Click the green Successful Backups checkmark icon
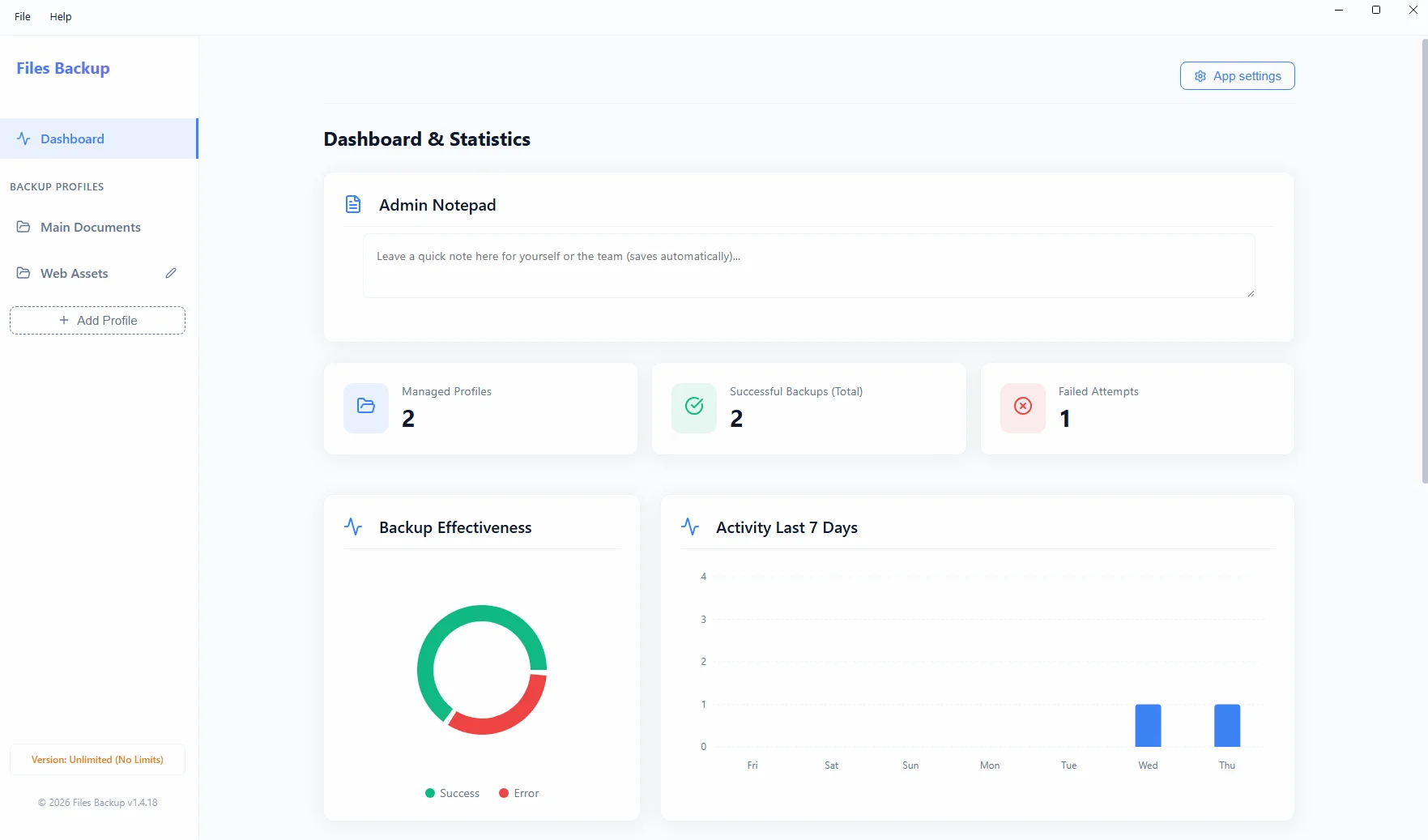This screenshot has width=1428, height=840. 694,406
